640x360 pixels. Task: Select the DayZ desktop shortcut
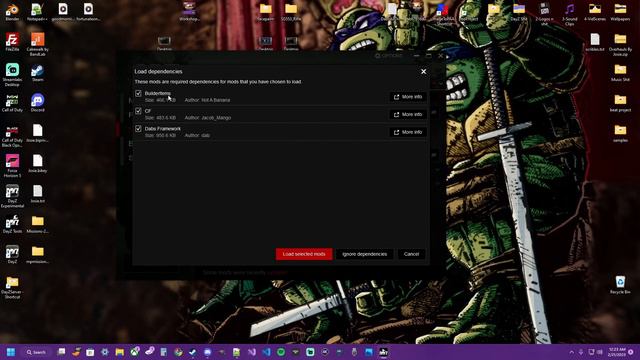pyautogui.click(x=12, y=255)
